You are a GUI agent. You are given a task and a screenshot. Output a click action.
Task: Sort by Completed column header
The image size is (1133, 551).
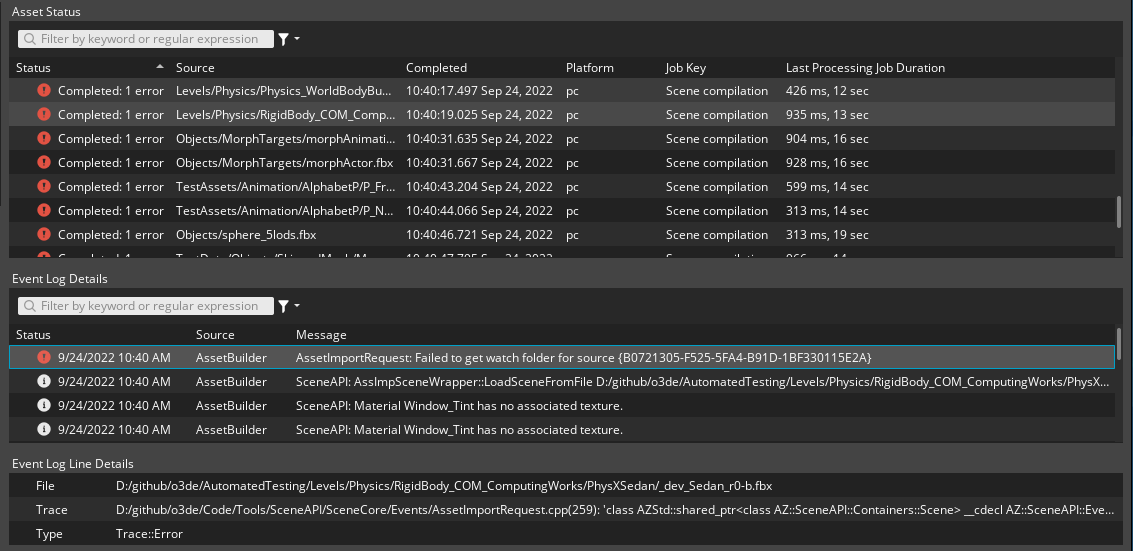tap(436, 68)
